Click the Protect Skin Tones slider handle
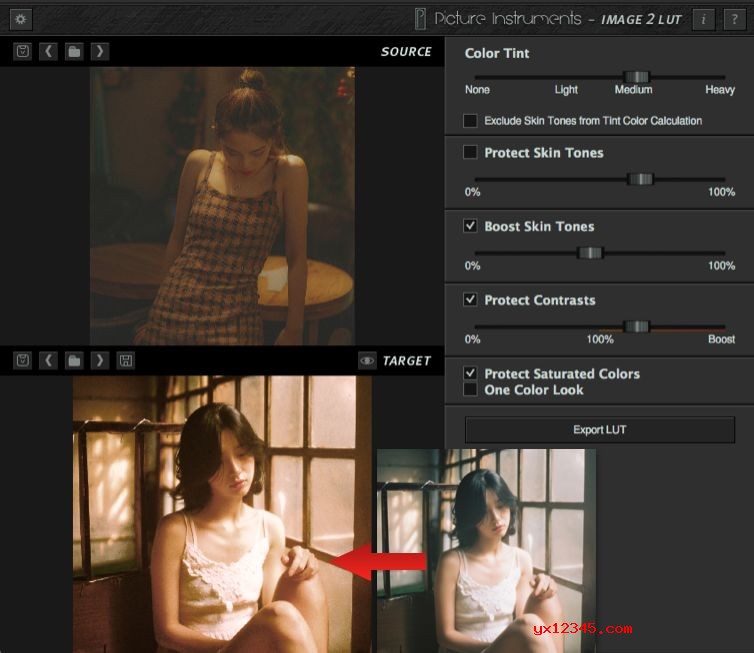 tap(641, 179)
